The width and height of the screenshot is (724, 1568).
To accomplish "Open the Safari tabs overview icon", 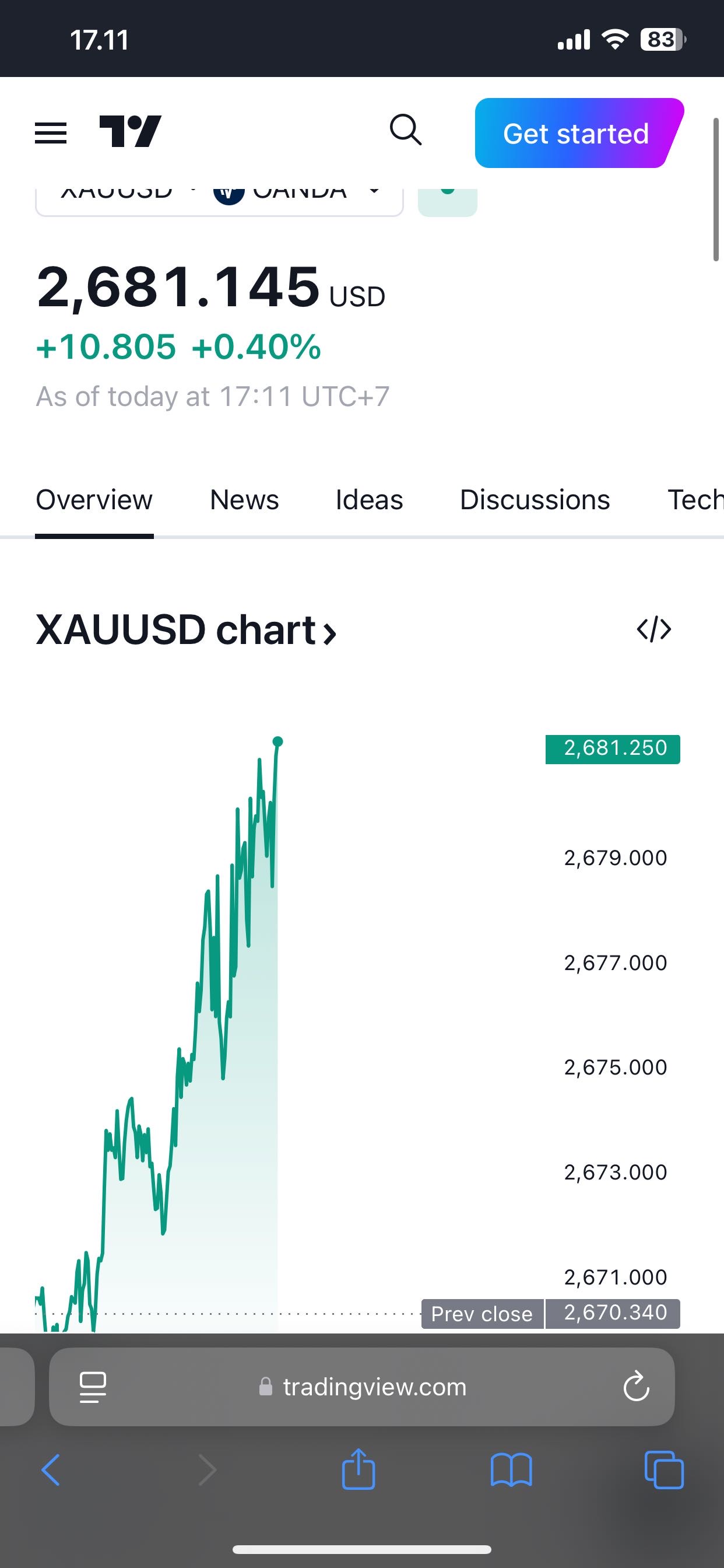I will click(x=664, y=1469).
